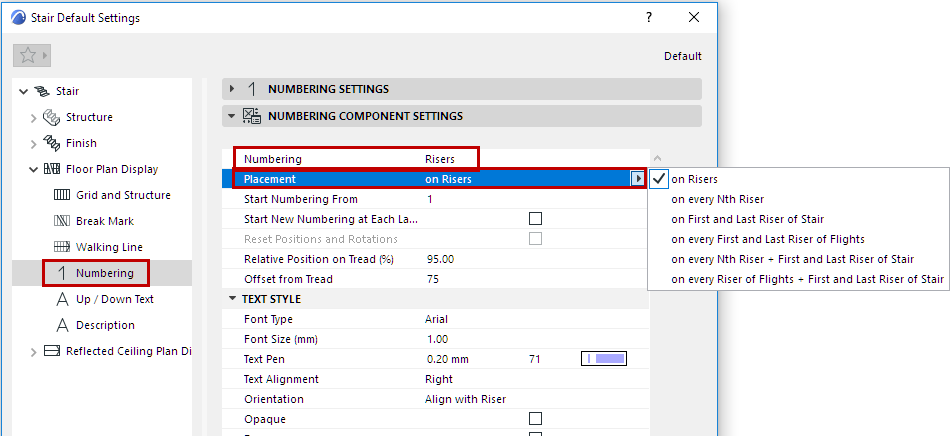Click the Text Pen color swatch
951x436 pixels.
point(604,359)
